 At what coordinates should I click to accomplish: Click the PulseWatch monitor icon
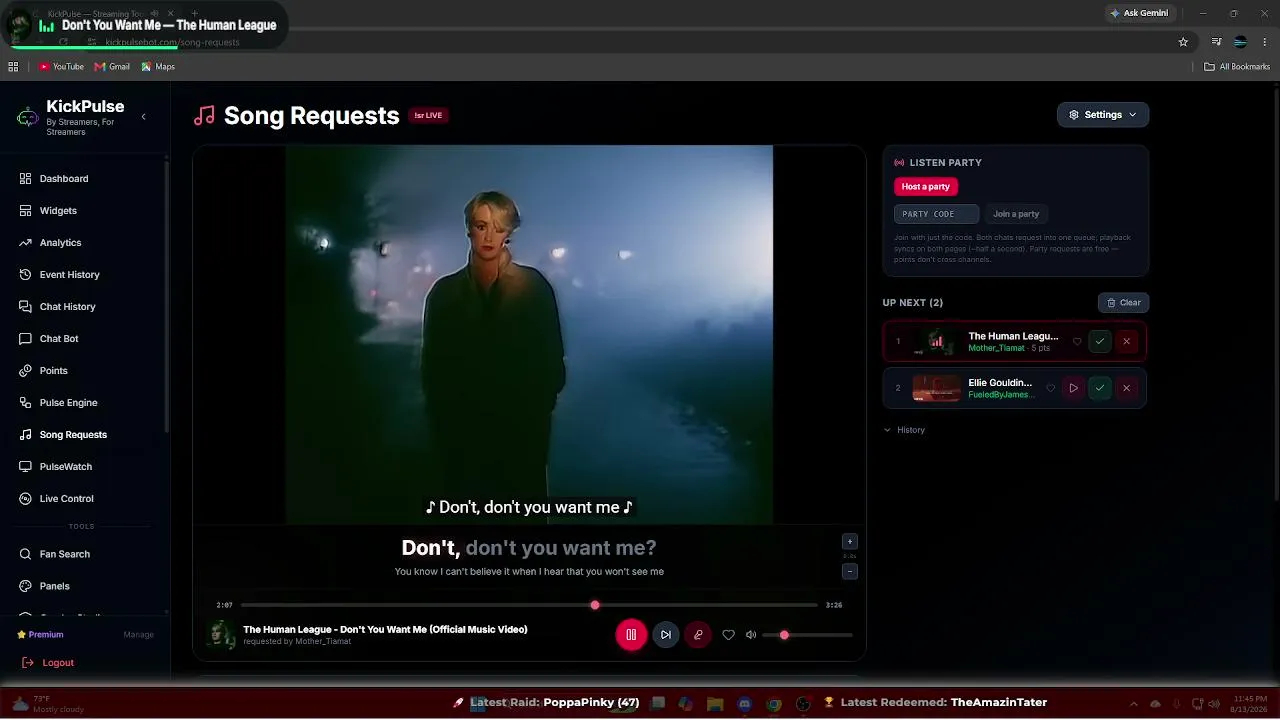point(26,467)
